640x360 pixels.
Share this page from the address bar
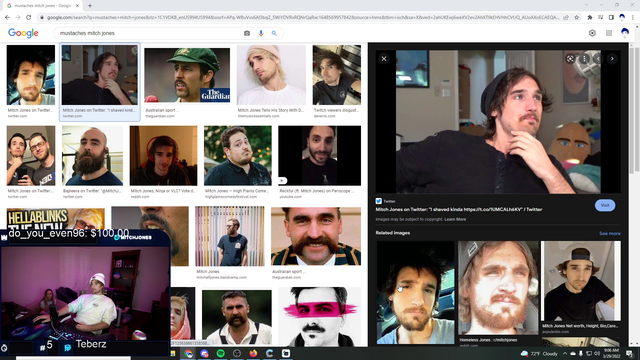(566, 18)
